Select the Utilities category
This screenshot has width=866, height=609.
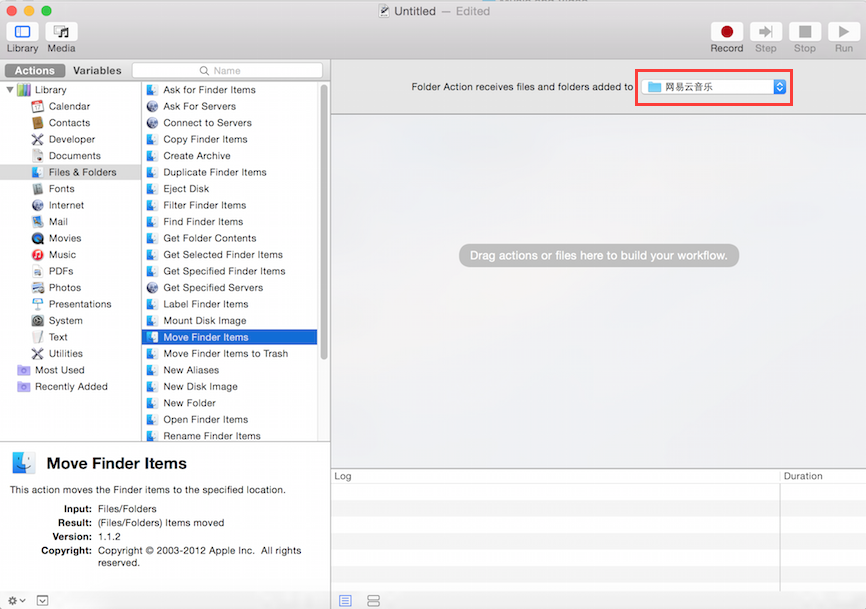pyautogui.click(x=65, y=353)
